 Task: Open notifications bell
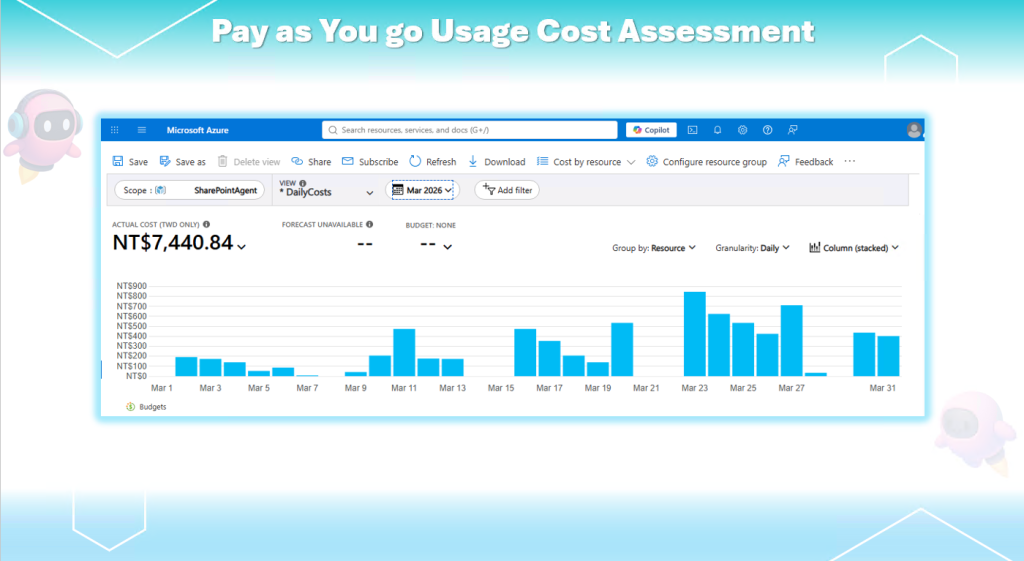717,130
